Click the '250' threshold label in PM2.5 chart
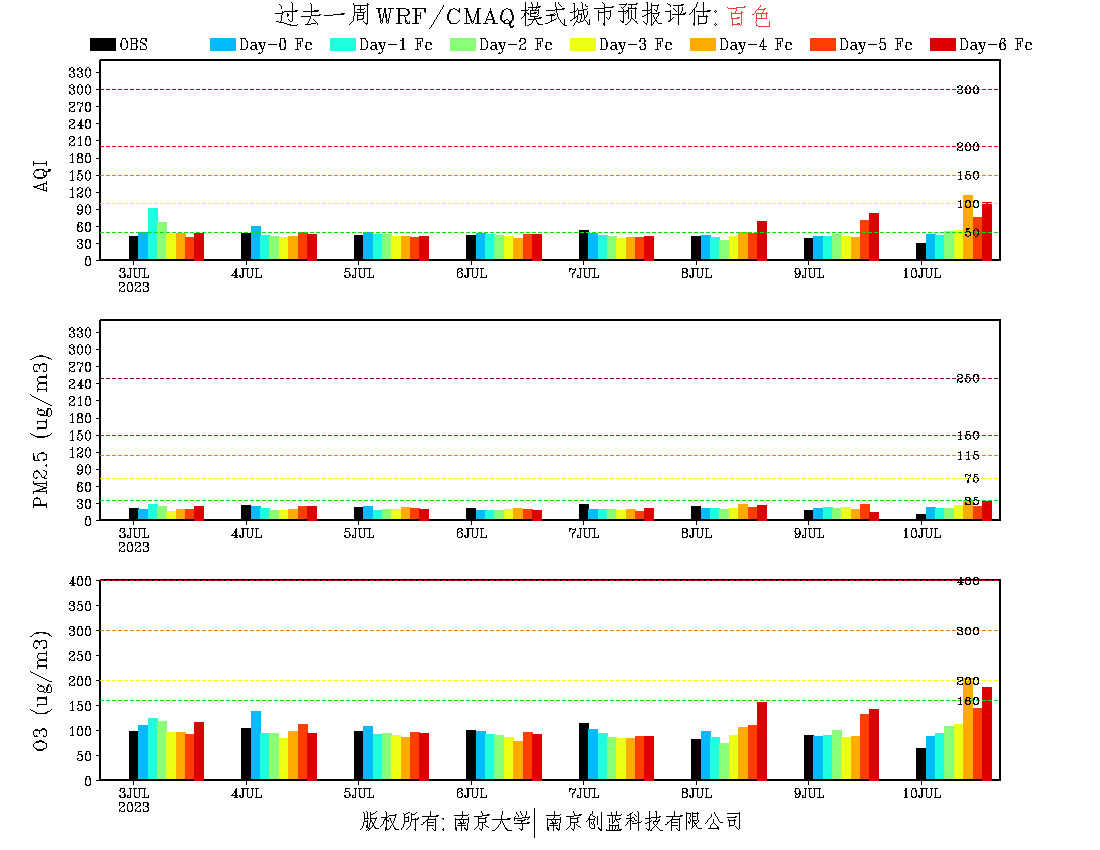 [x=968, y=379]
